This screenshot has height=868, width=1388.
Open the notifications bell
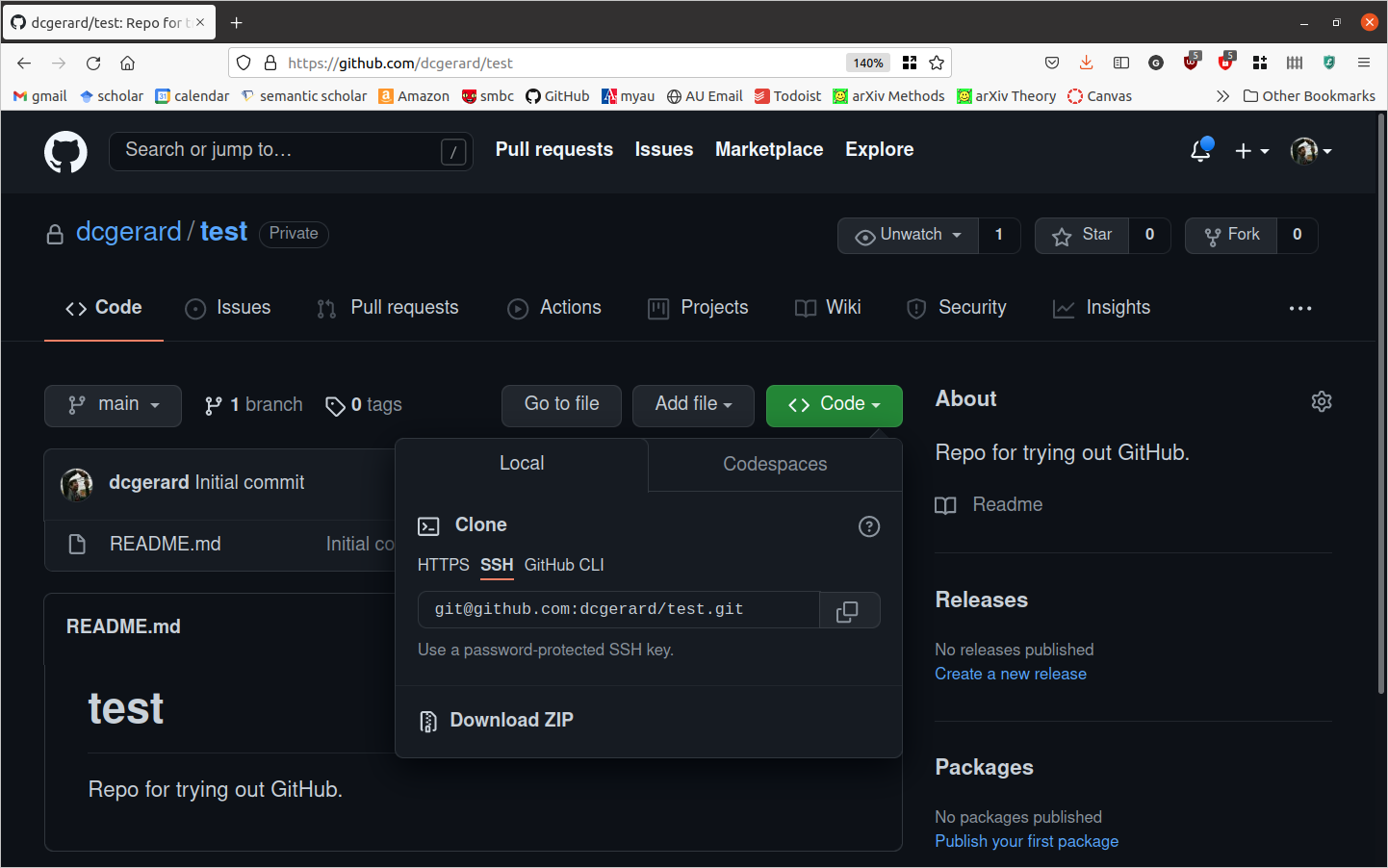(1200, 150)
